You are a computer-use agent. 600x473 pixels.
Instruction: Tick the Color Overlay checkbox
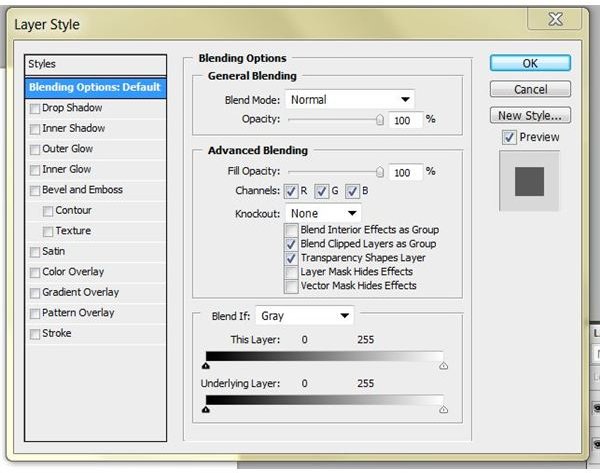coord(35,272)
